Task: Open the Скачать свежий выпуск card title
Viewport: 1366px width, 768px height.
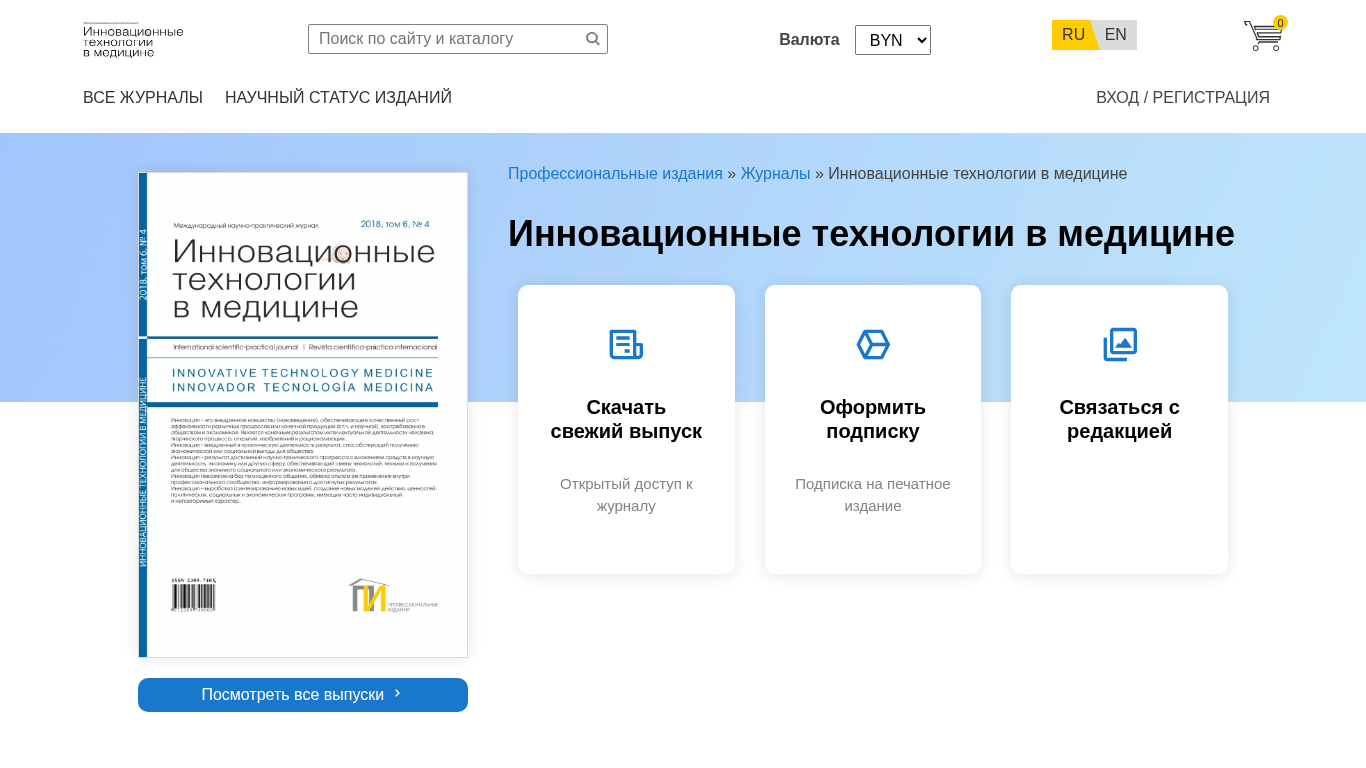Action: 626,420
